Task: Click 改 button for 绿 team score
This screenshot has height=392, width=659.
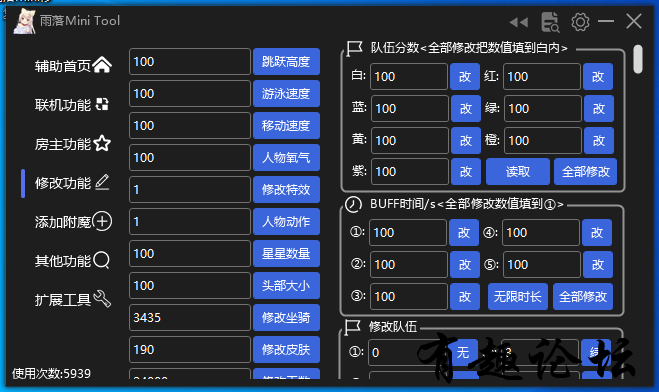Action: pyautogui.click(x=598, y=108)
